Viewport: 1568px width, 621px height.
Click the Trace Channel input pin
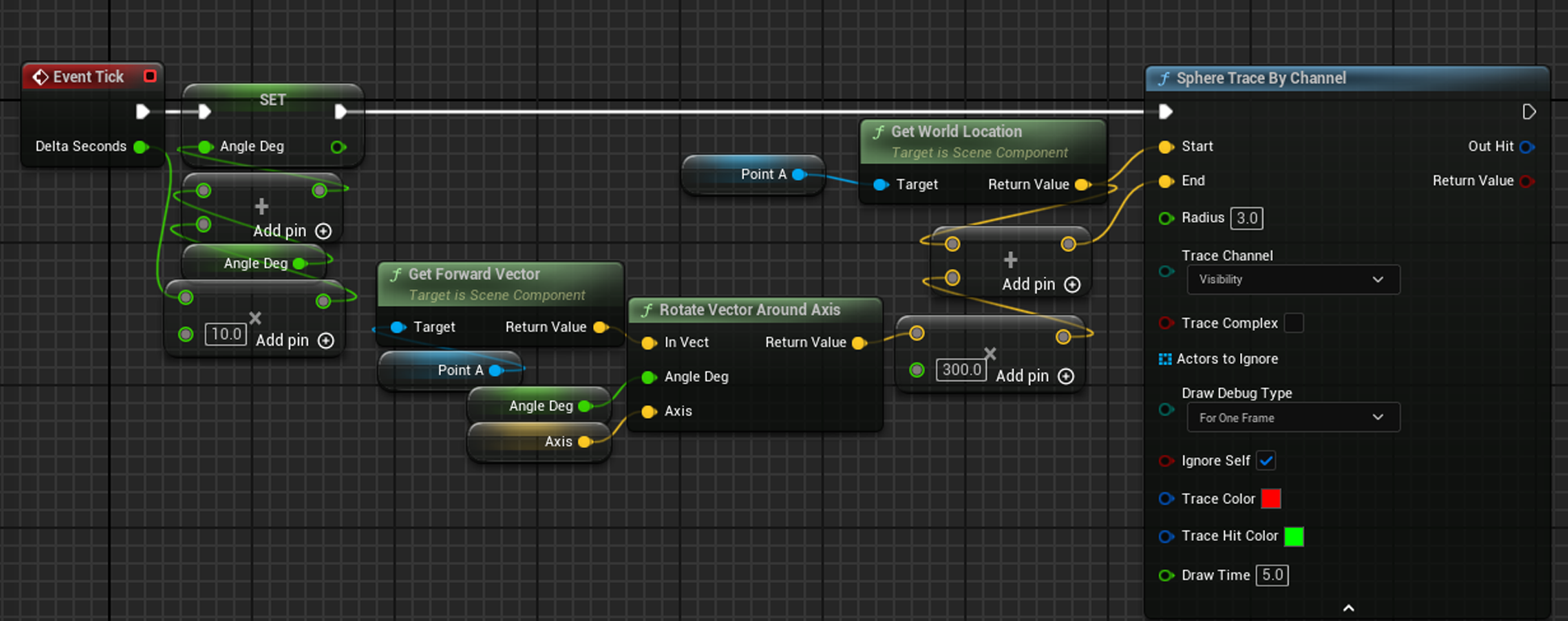coord(1165,271)
